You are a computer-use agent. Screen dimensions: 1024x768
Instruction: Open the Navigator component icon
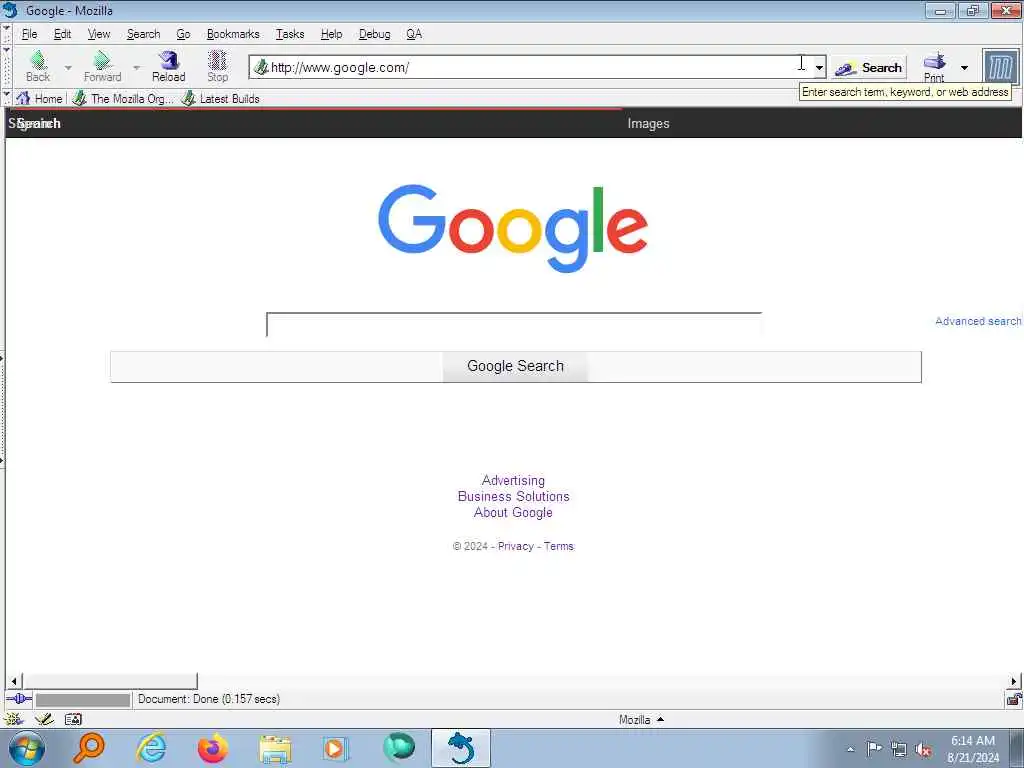pyautogui.click(x=13, y=719)
